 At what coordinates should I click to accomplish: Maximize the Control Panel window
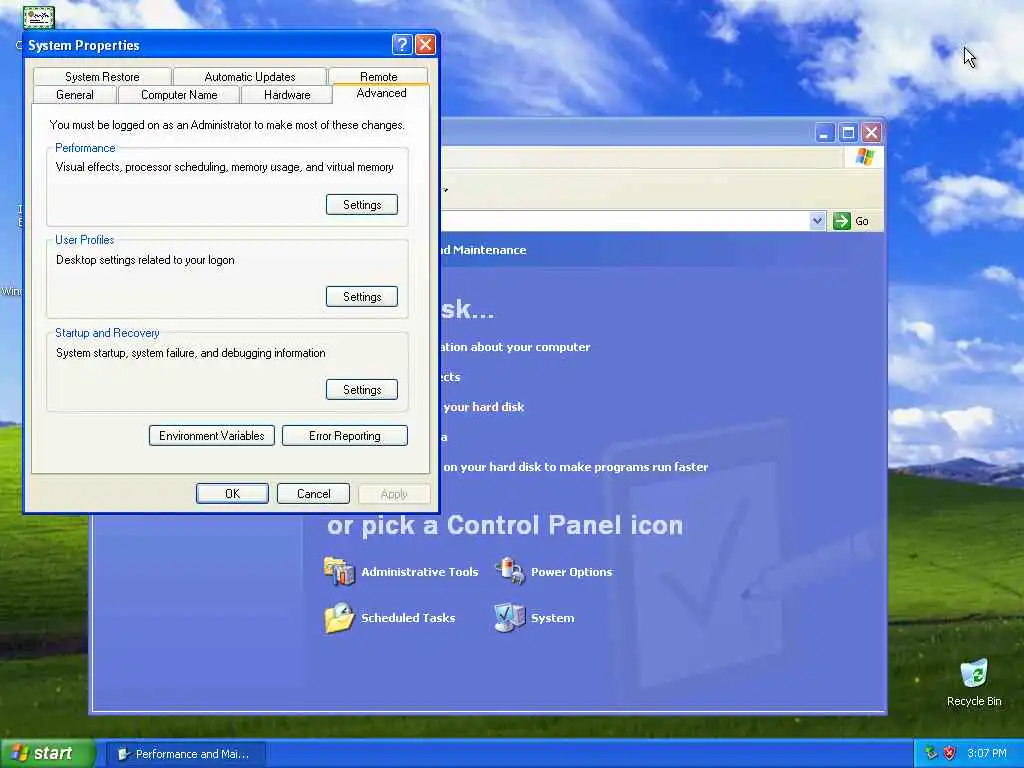848,133
